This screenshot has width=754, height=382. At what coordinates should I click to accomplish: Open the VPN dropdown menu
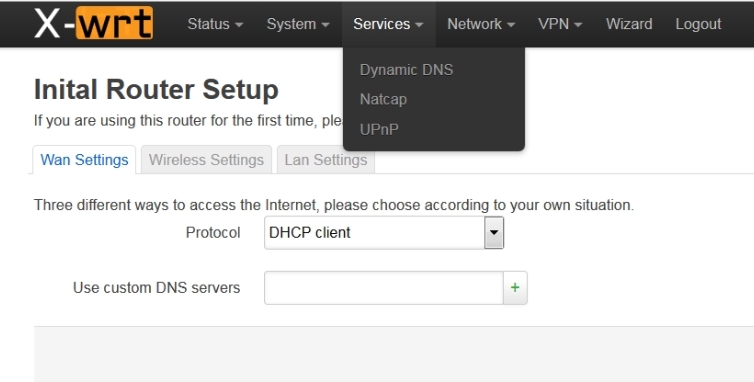(x=560, y=24)
